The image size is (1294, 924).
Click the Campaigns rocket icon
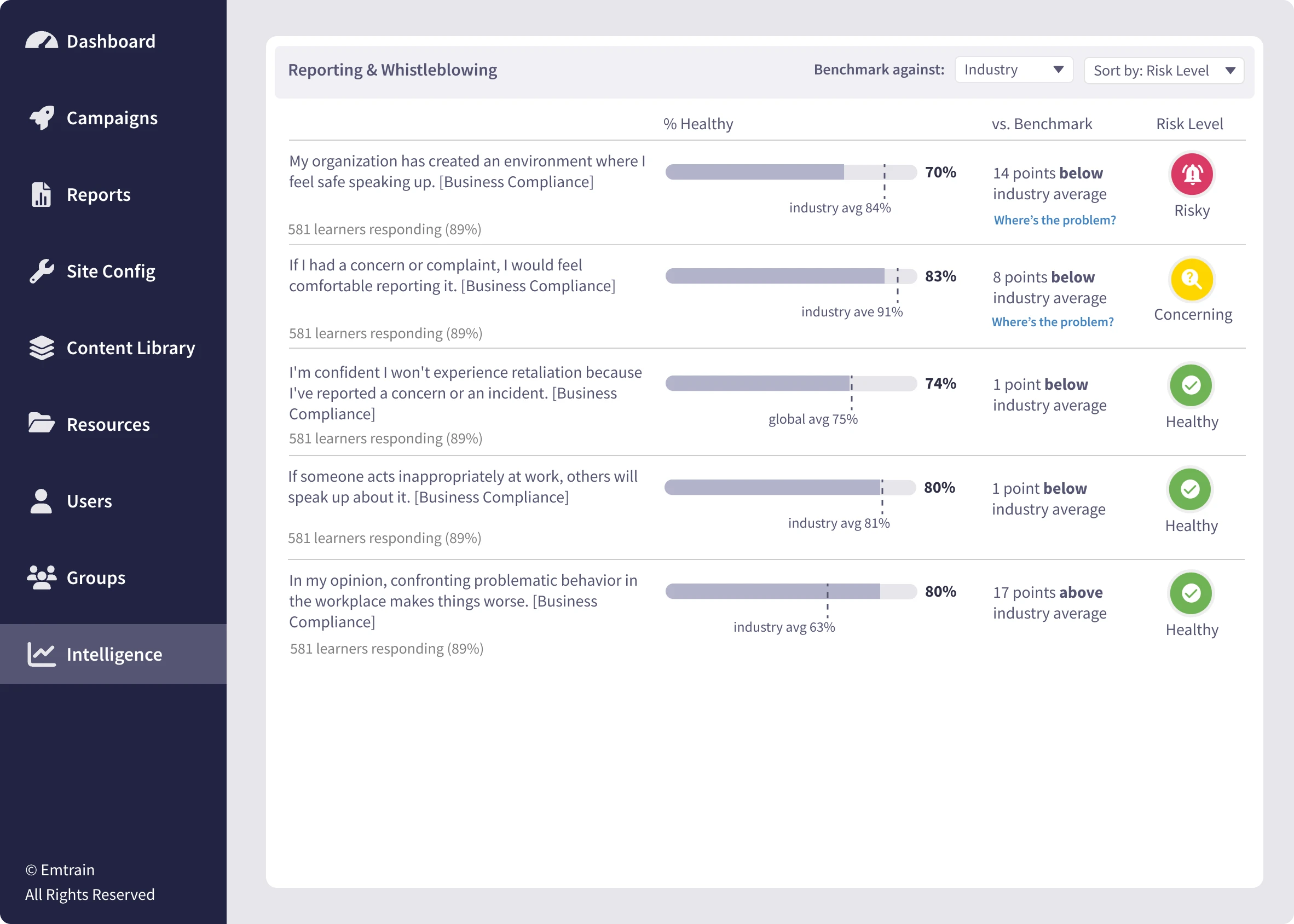pos(42,118)
